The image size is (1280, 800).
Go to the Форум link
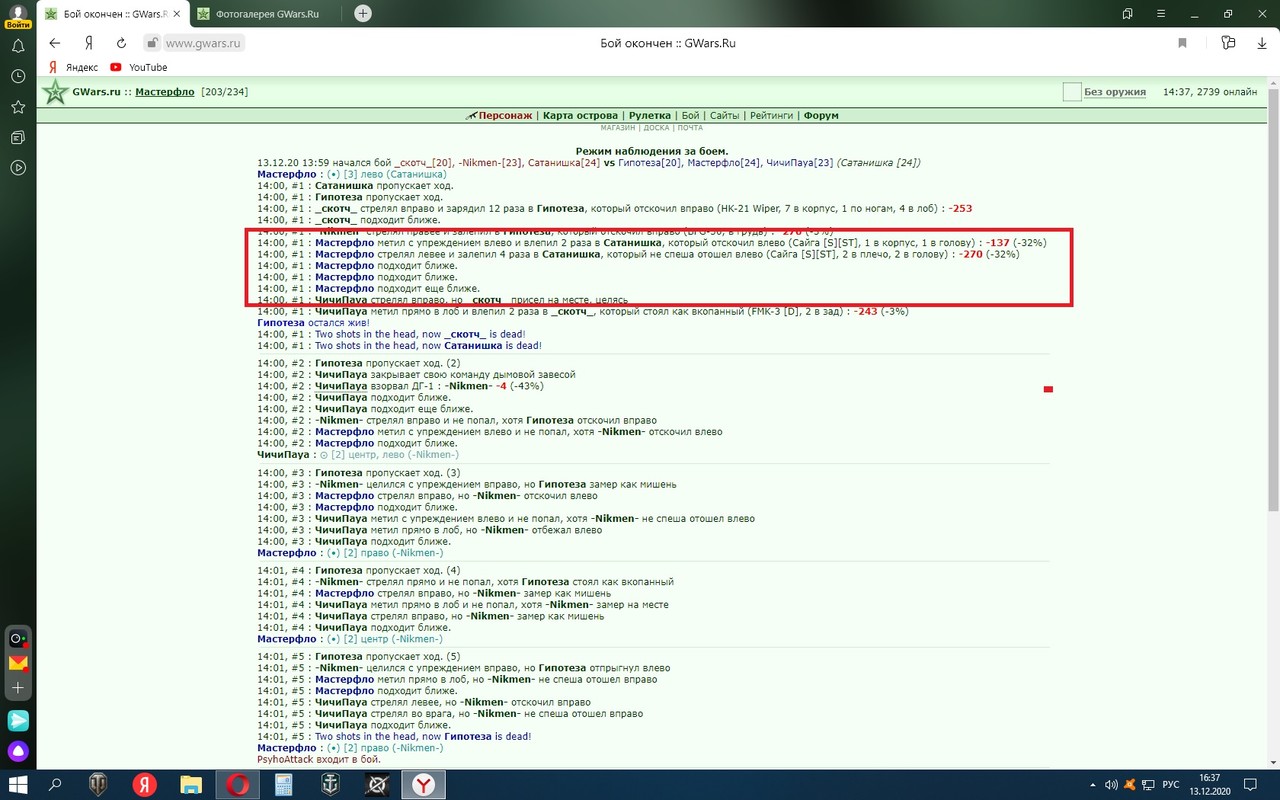(821, 116)
